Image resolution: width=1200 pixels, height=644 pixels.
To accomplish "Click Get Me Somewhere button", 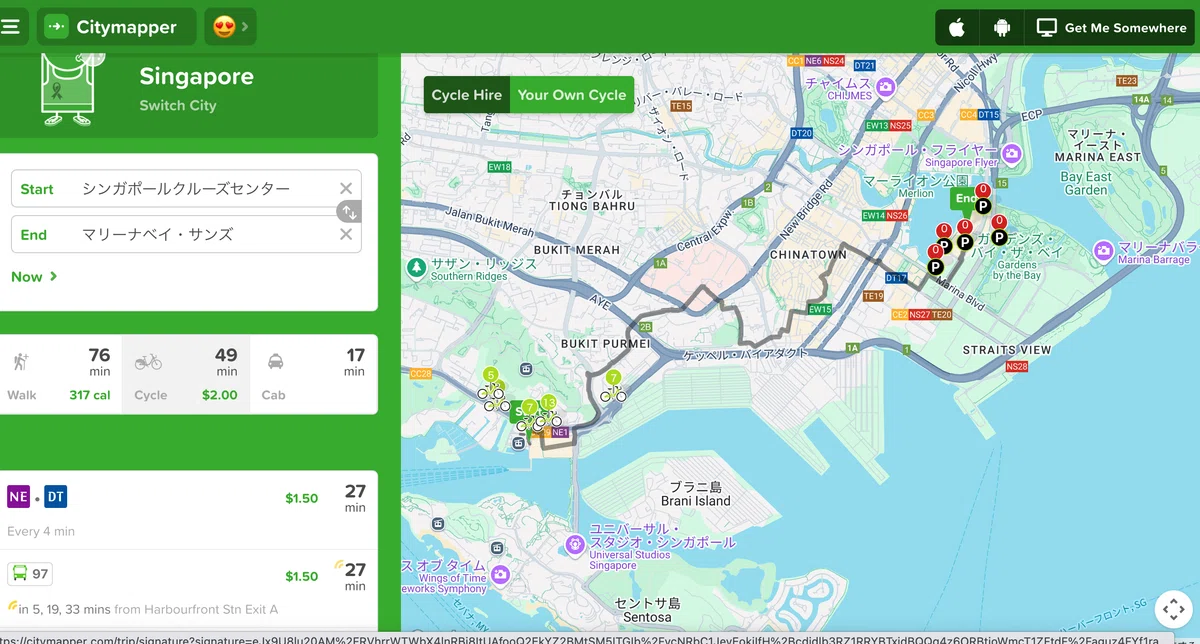I will 1111,28.
